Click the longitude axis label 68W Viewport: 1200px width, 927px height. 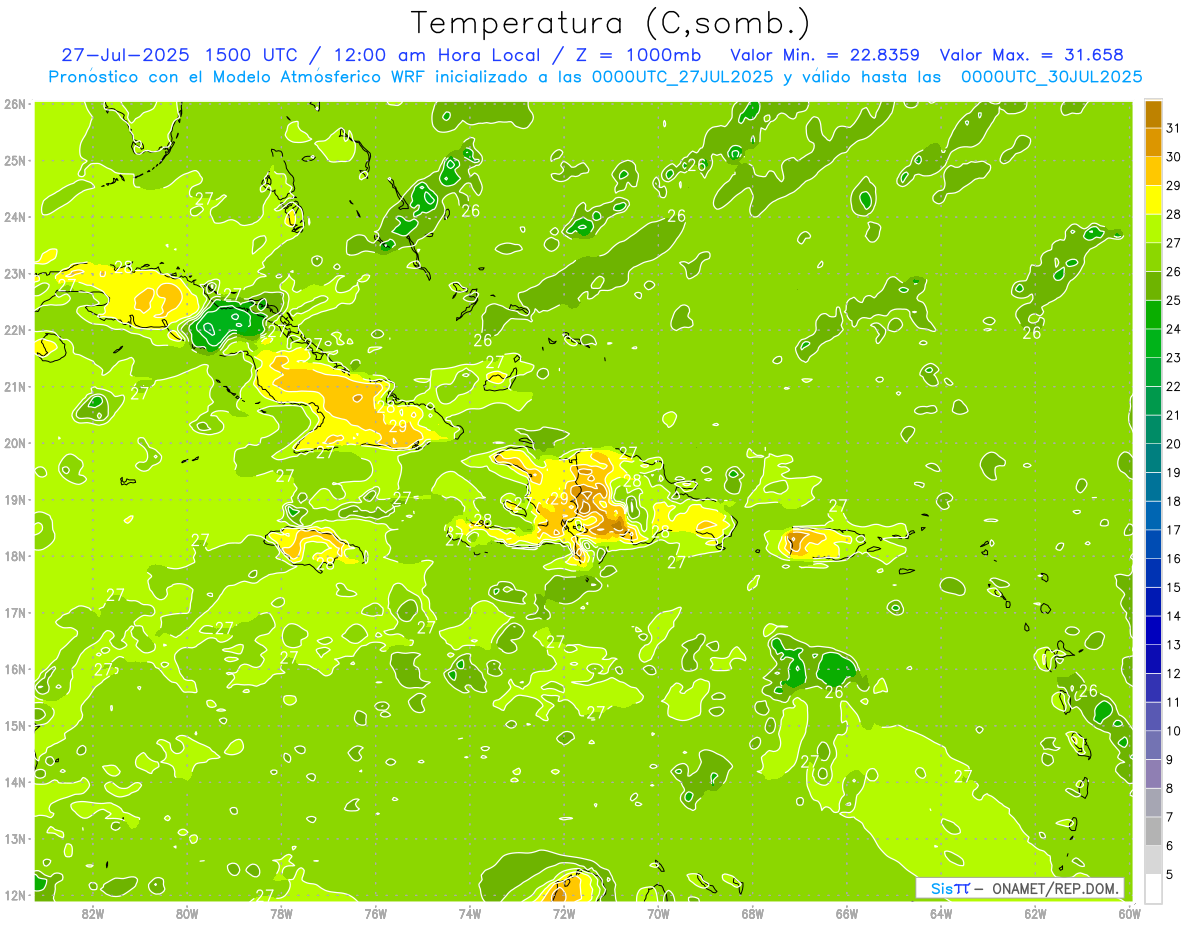[752, 913]
